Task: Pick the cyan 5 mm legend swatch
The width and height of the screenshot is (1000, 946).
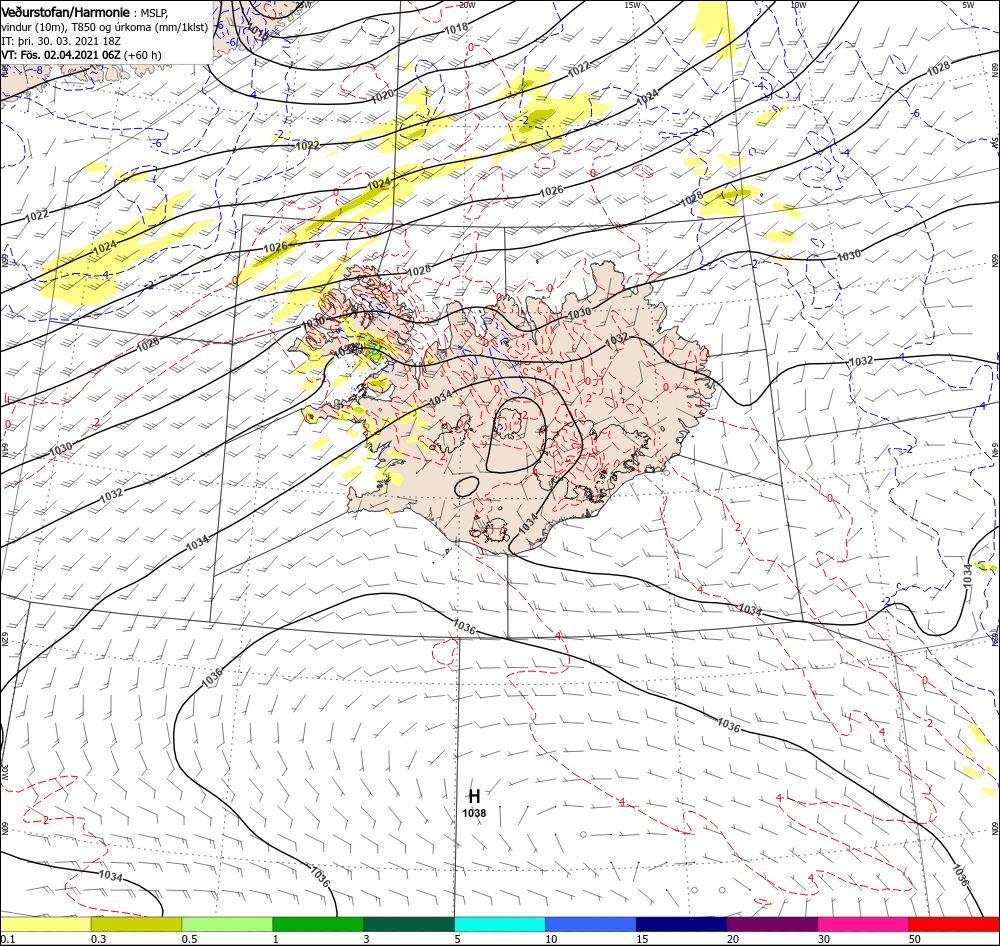Action: point(500,924)
